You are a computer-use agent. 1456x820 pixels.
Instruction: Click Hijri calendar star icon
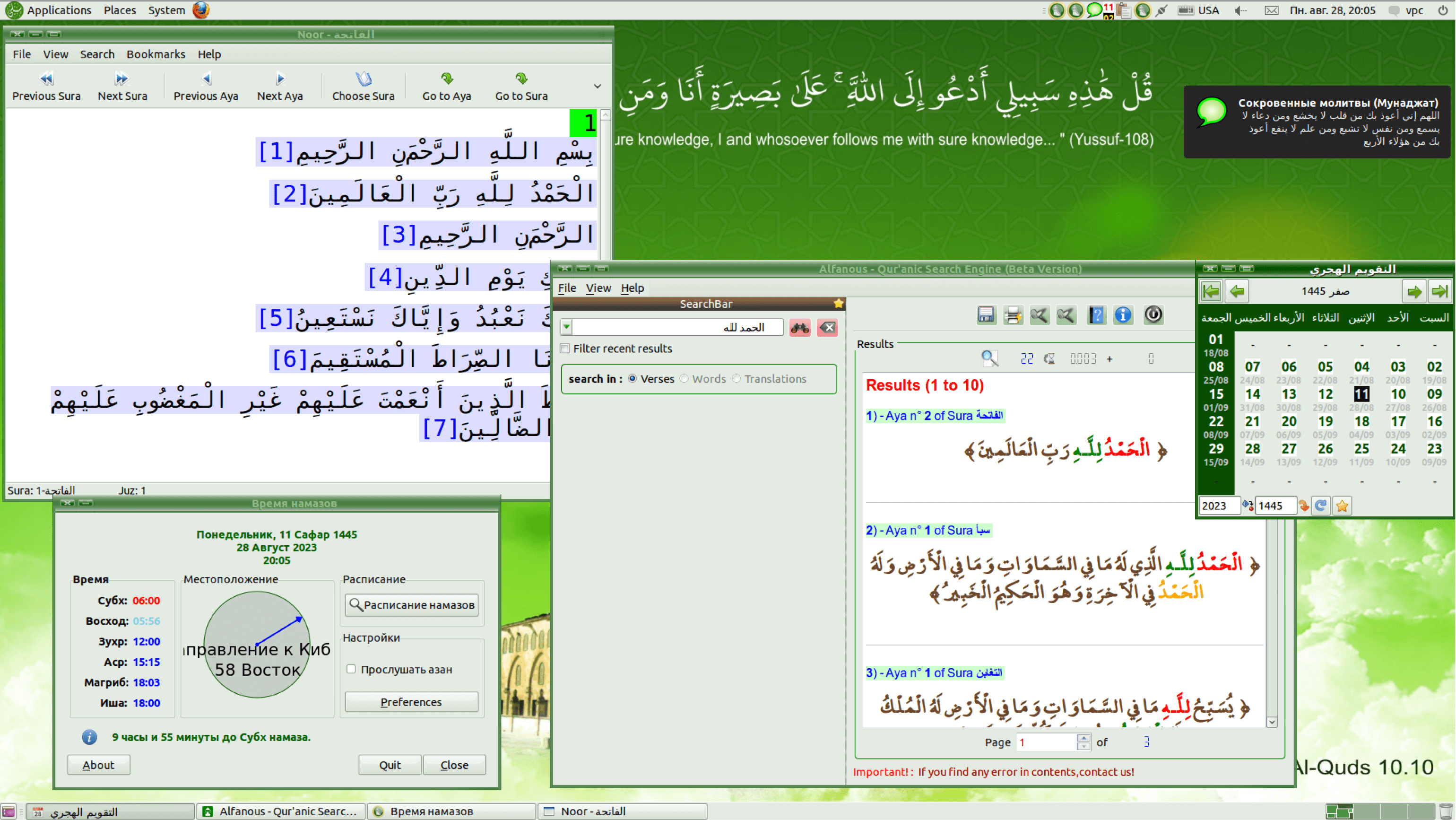point(1342,506)
